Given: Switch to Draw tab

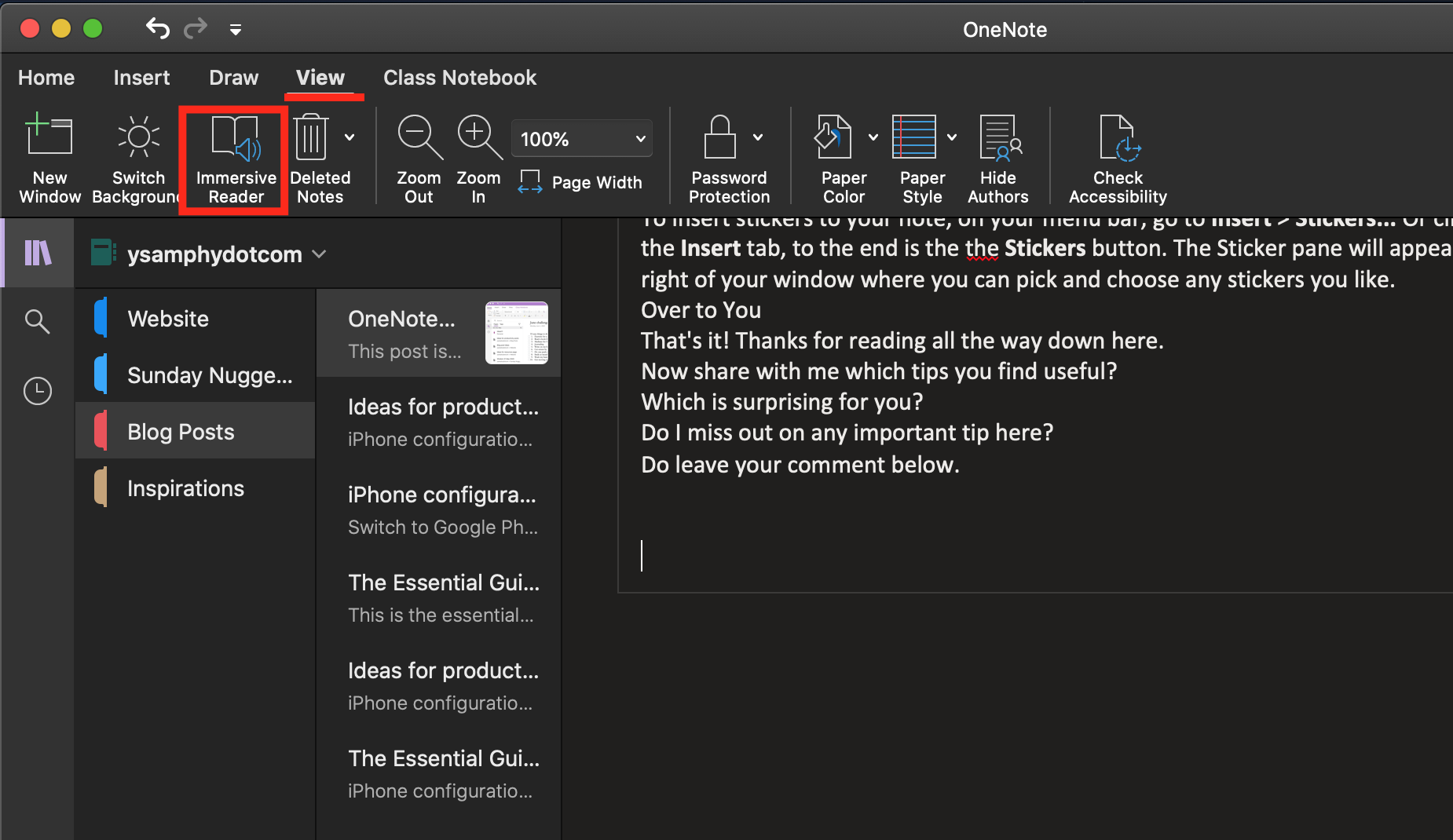Looking at the screenshot, I should pyautogui.click(x=233, y=78).
